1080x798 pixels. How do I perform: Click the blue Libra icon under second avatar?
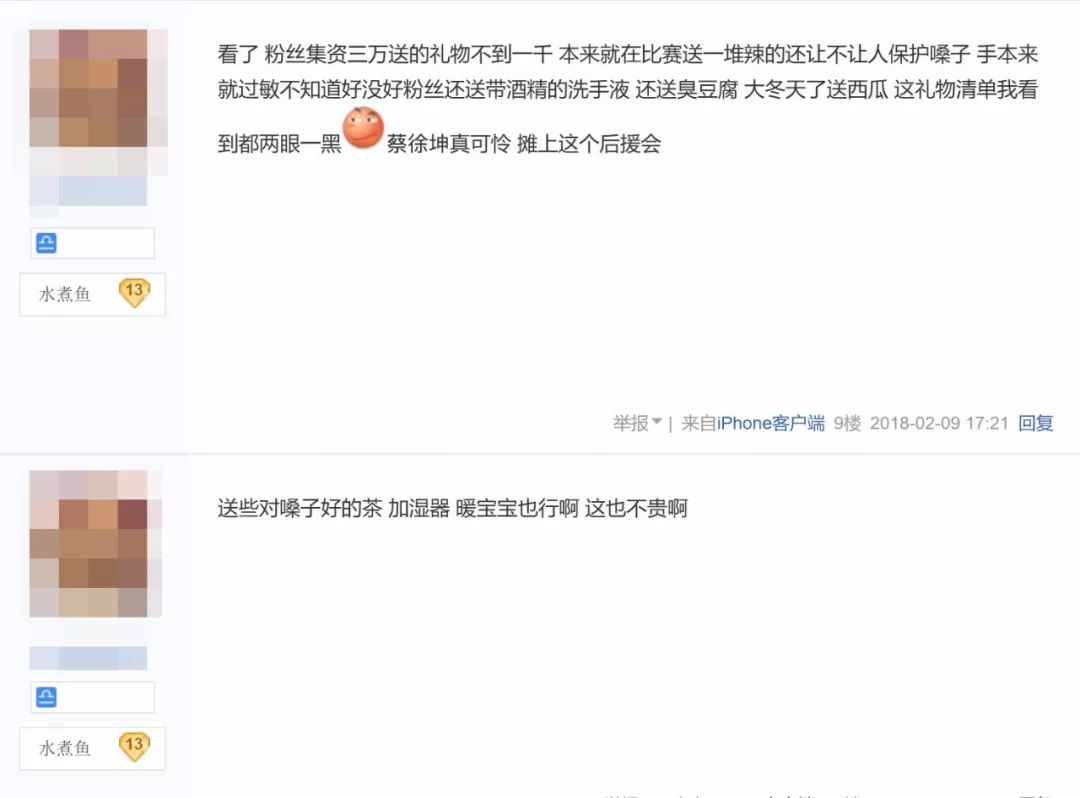pos(46,697)
